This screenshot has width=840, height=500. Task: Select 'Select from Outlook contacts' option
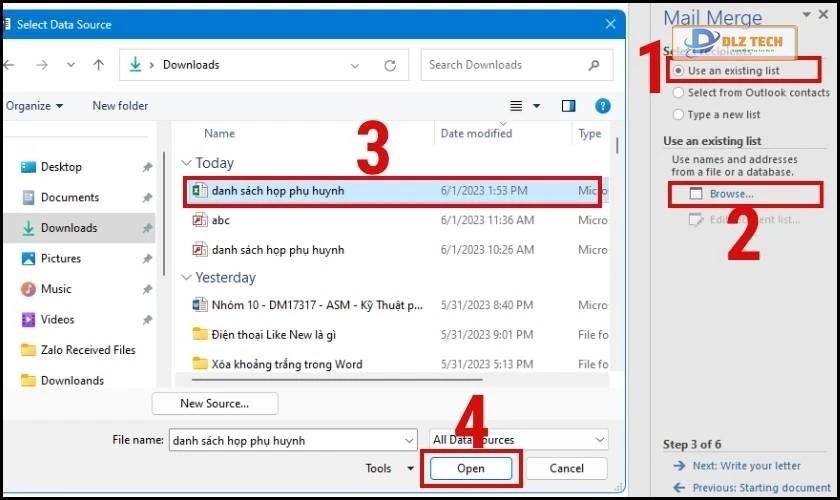[x=680, y=93]
